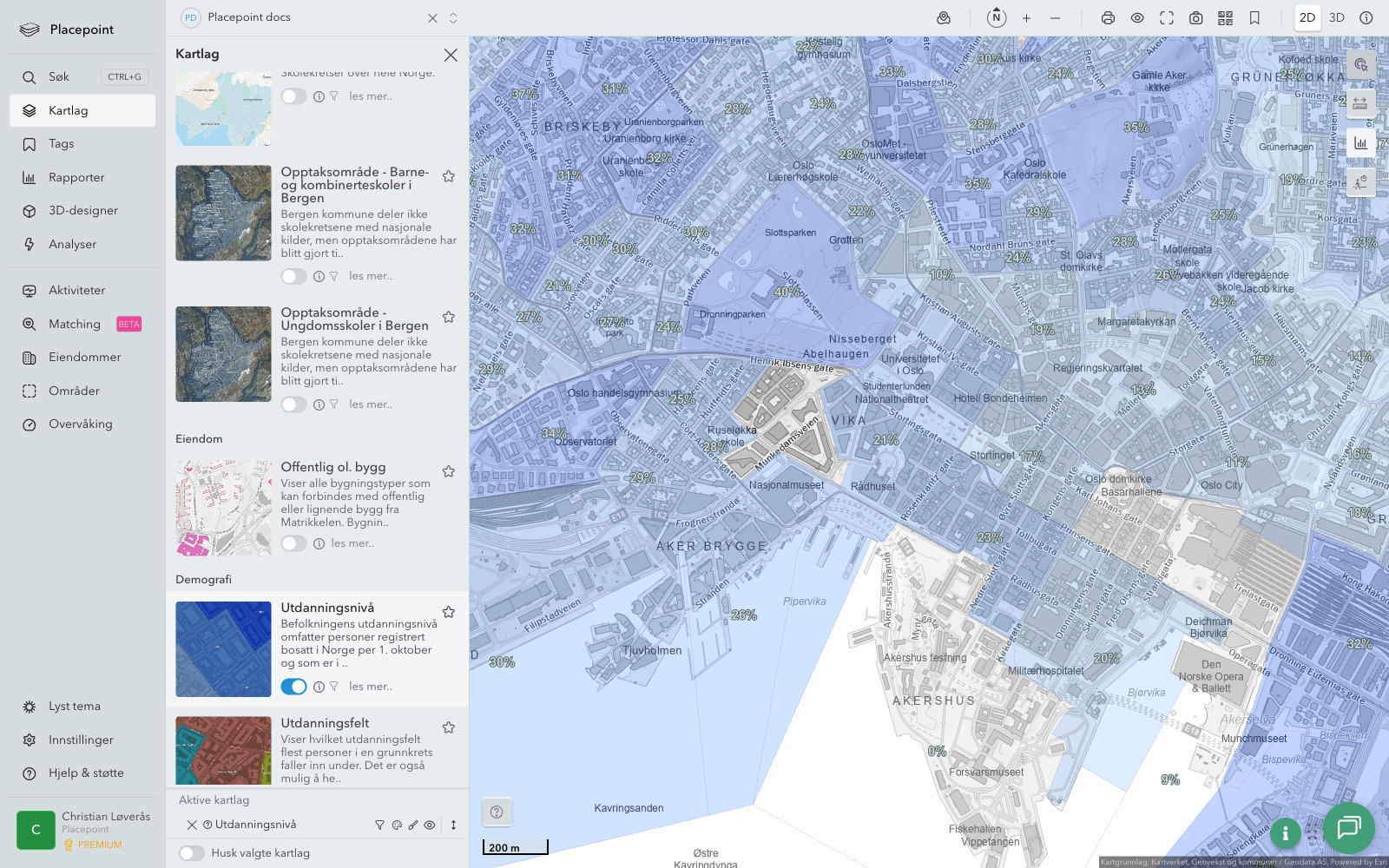The image size is (1389, 868).
Task: Expand the Placepoint docs project switcher
Action: coord(453,18)
